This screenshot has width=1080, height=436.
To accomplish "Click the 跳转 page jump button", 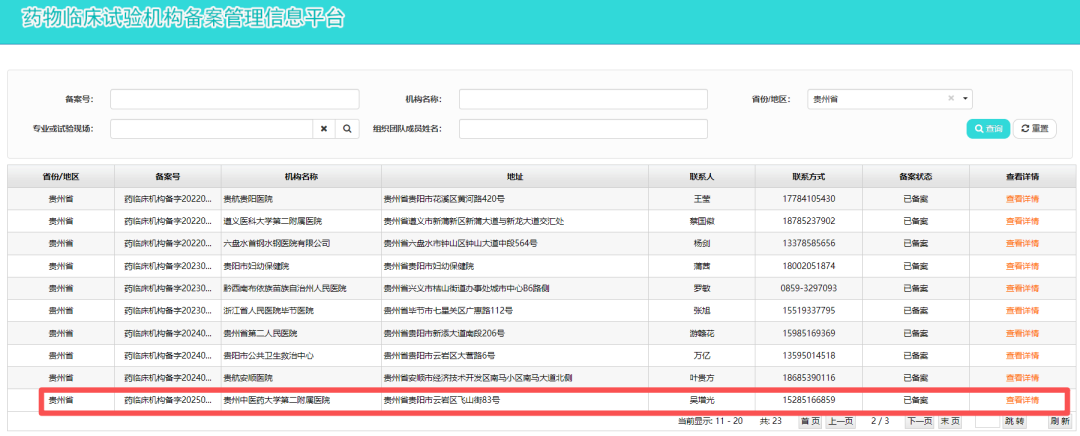I will (x=1015, y=421).
